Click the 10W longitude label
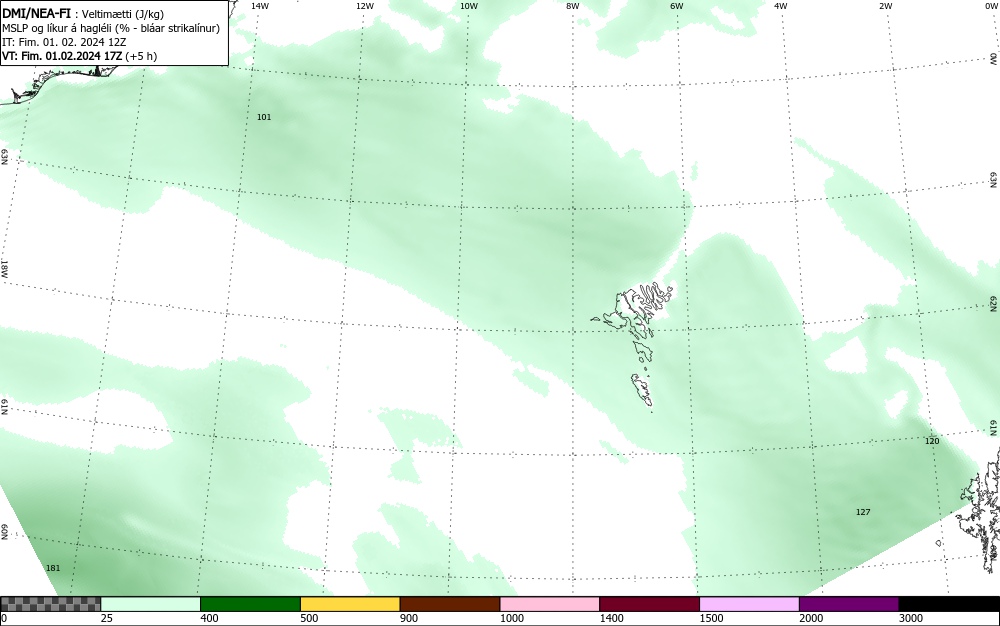This screenshot has height=626, width=1000. 469,6
